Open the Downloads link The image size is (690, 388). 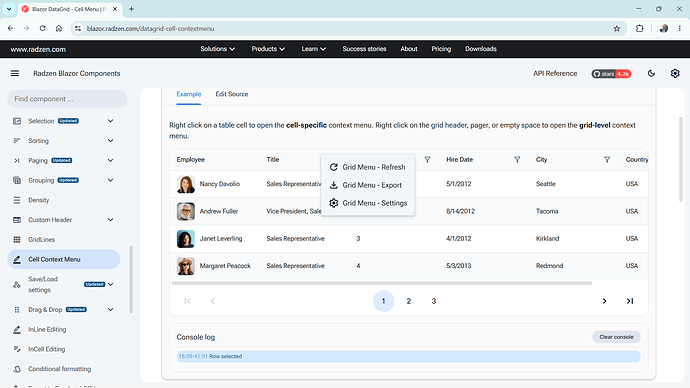pyautogui.click(x=481, y=49)
